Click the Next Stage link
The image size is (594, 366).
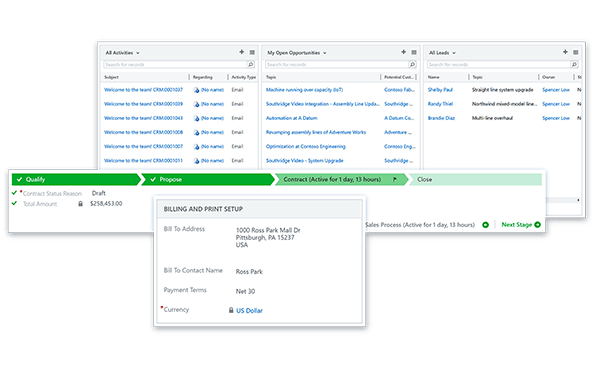click(x=517, y=225)
